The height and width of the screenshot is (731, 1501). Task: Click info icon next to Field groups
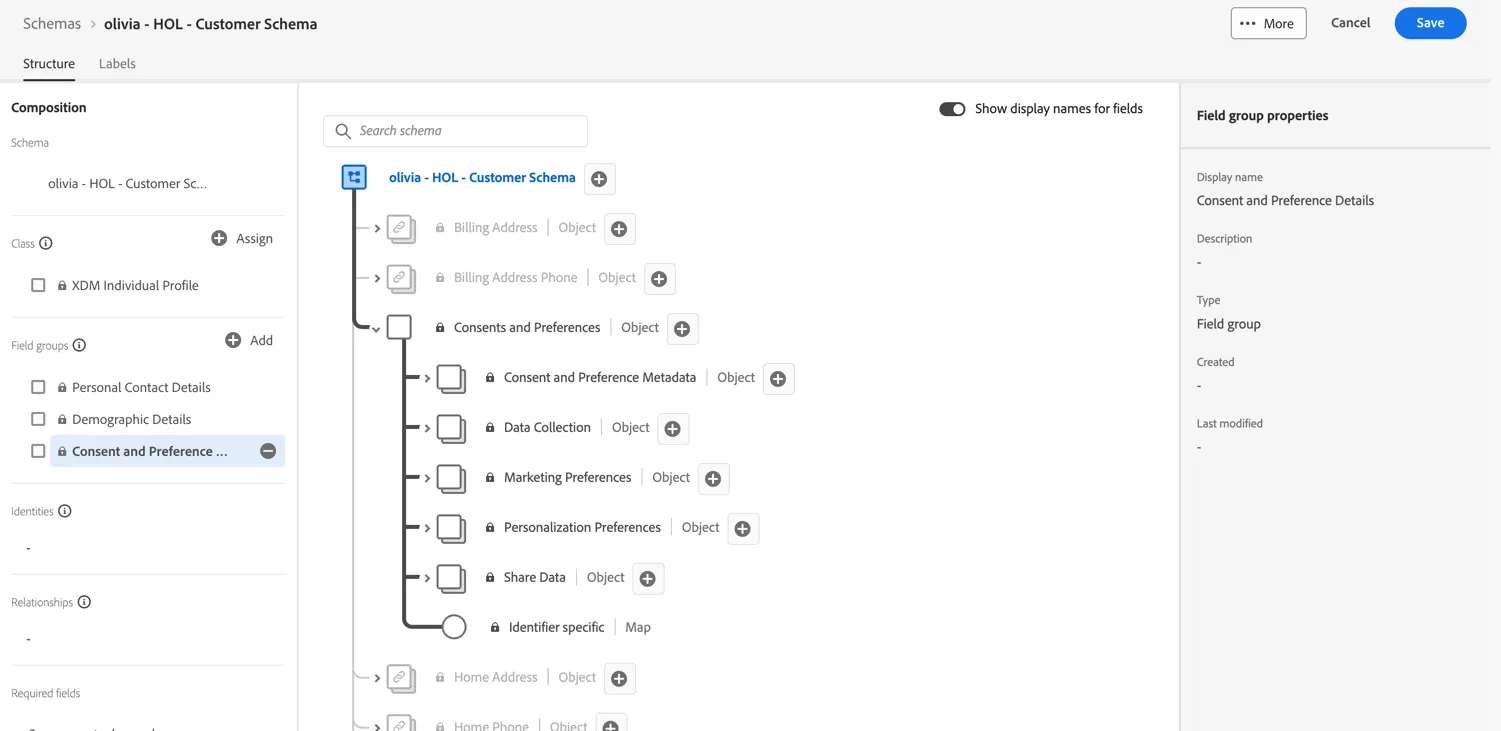coord(79,345)
